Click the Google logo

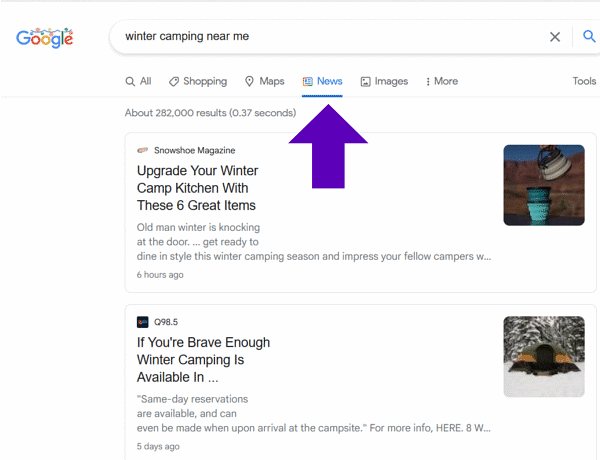pos(45,38)
